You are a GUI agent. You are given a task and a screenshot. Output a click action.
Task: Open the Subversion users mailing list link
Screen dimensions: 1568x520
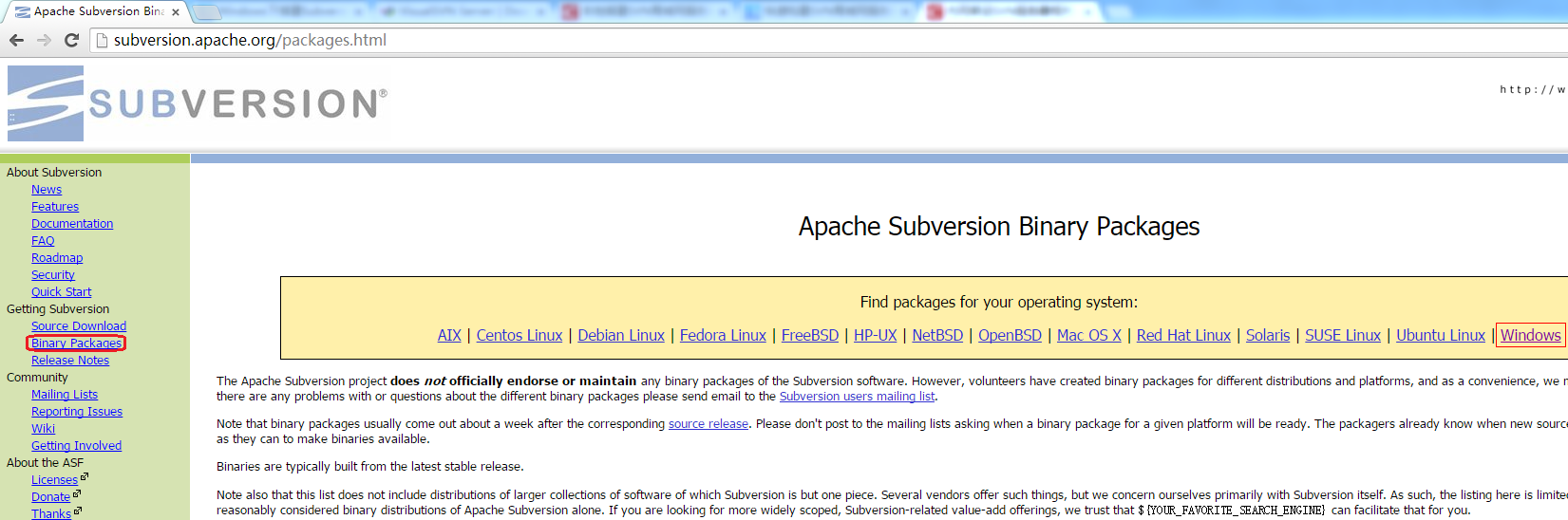[857, 397]
